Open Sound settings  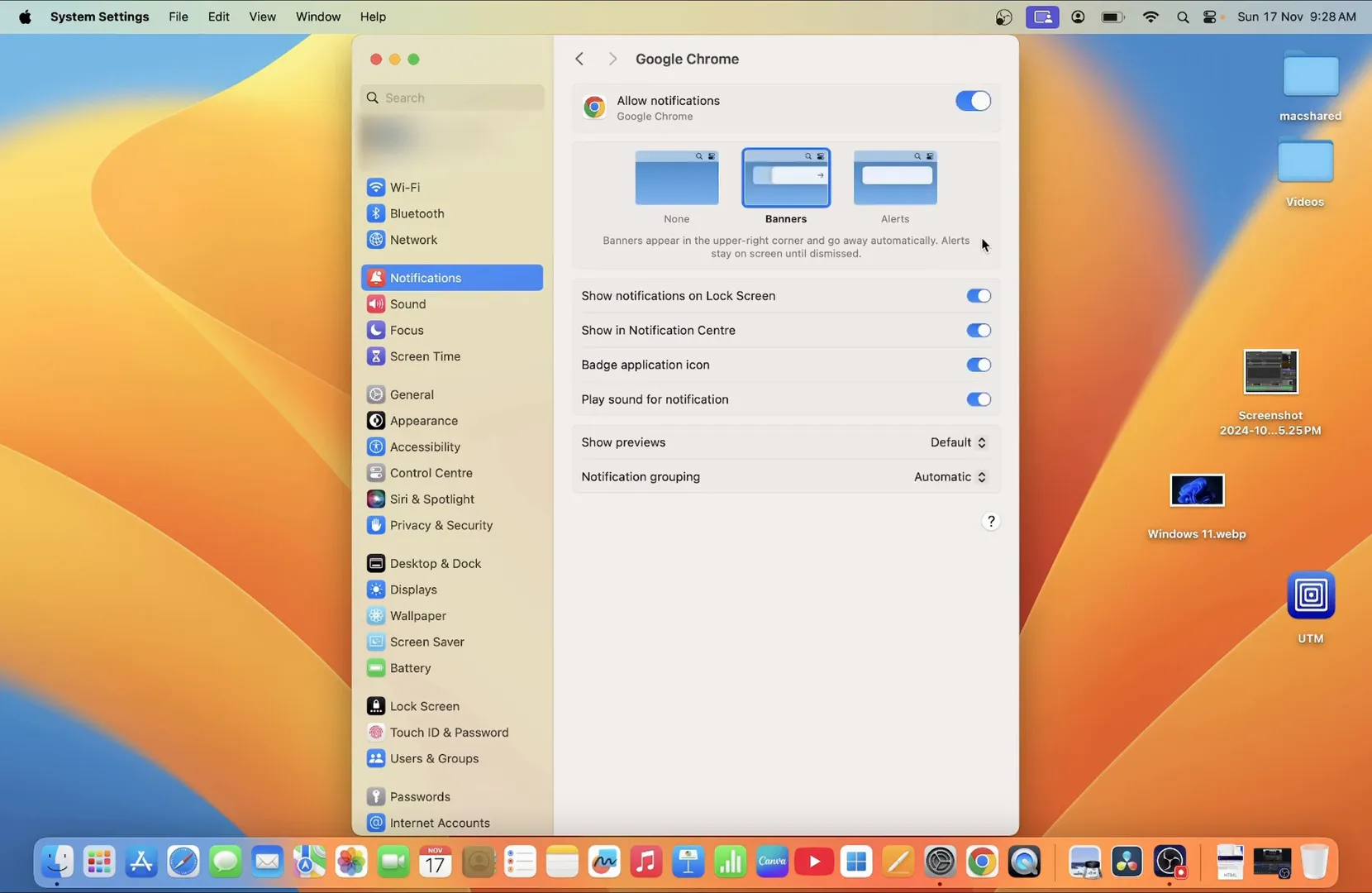[x=451, y=304]
